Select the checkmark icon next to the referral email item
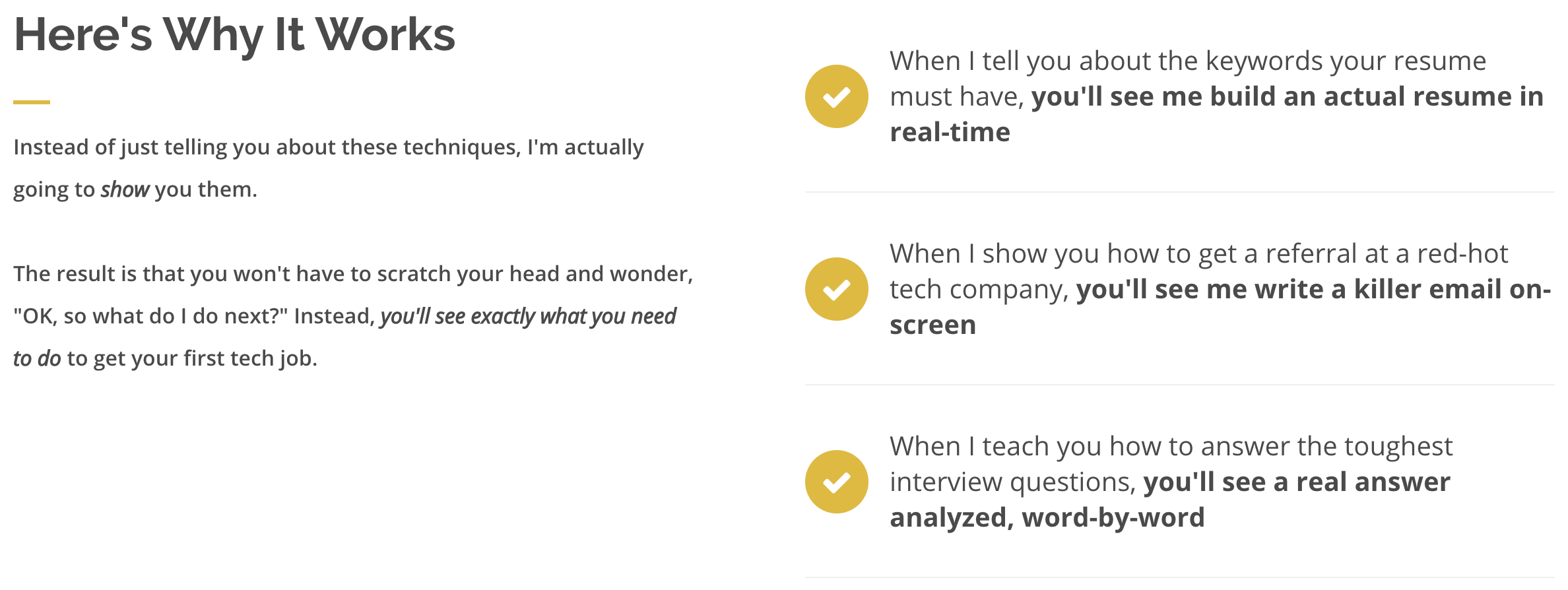The width and height of the screenshot is (1568, 590). click(x=836, y=289)
